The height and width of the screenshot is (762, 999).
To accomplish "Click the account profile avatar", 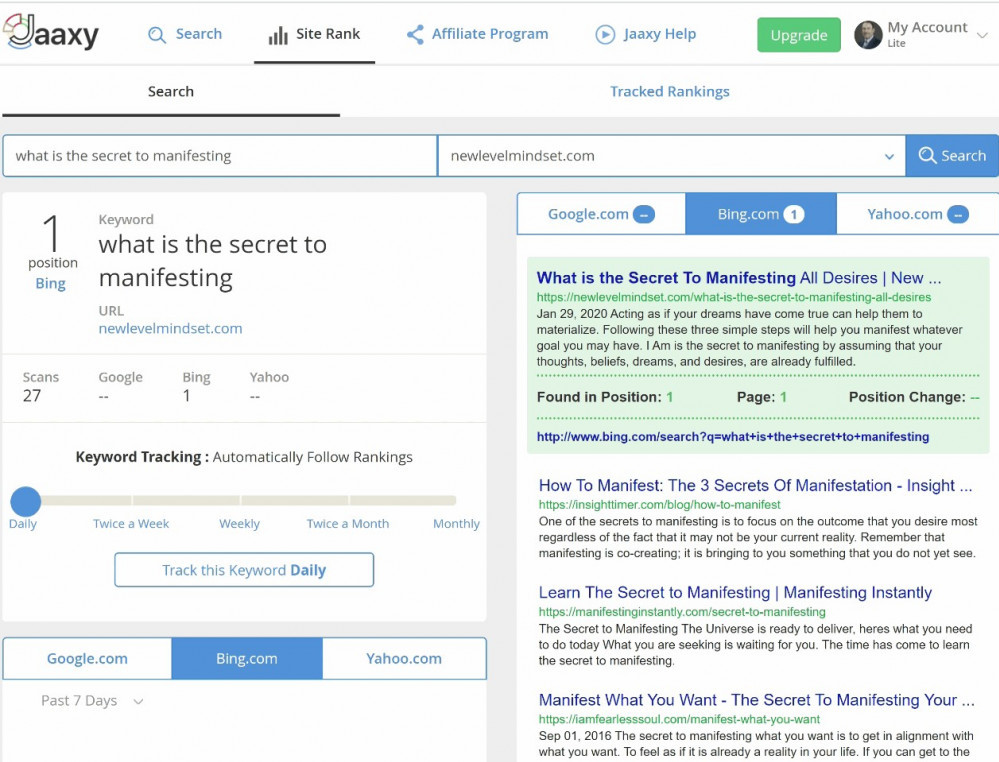I will click(868, 35).
